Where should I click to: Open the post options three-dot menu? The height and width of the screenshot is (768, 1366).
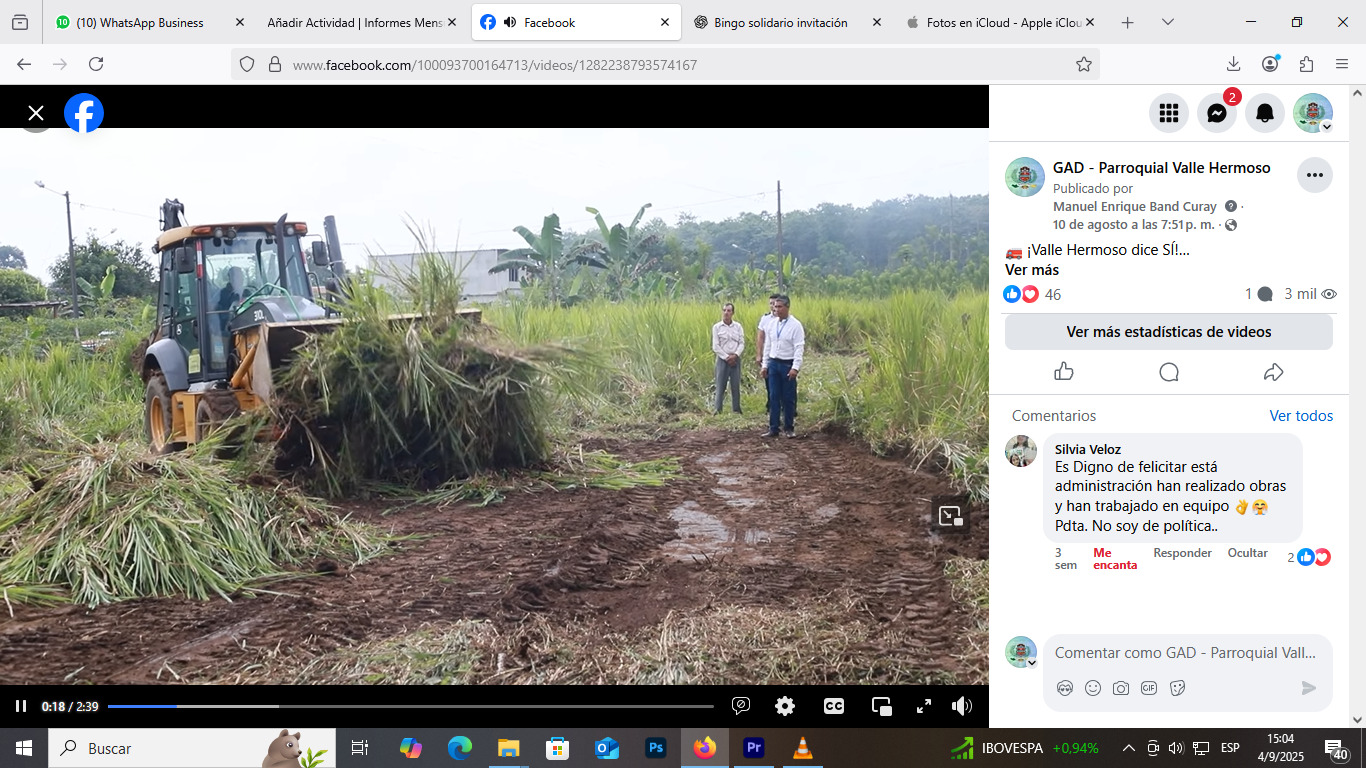(x=1314, y=175)
